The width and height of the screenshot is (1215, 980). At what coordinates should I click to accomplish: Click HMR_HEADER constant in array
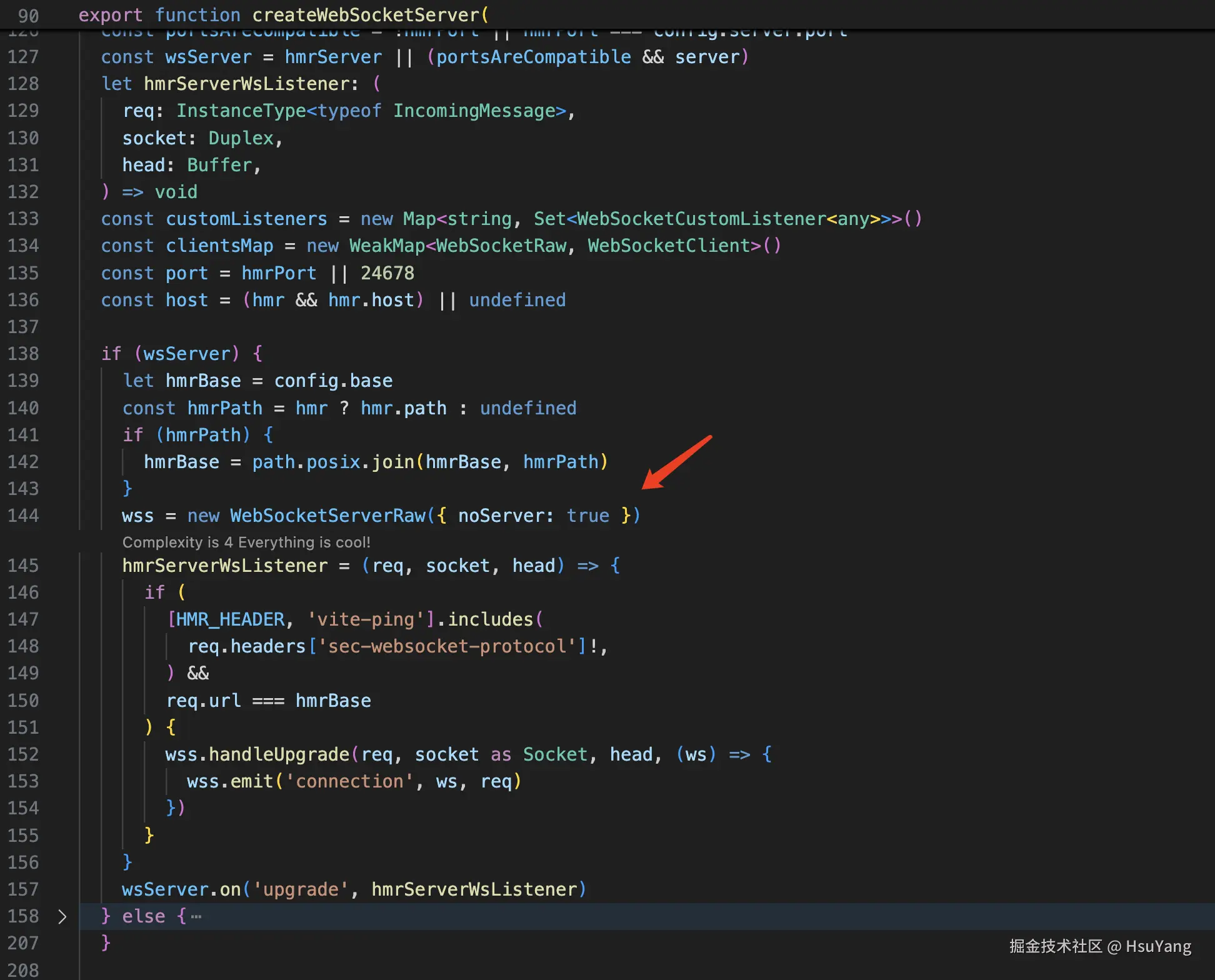coord(230,619)
